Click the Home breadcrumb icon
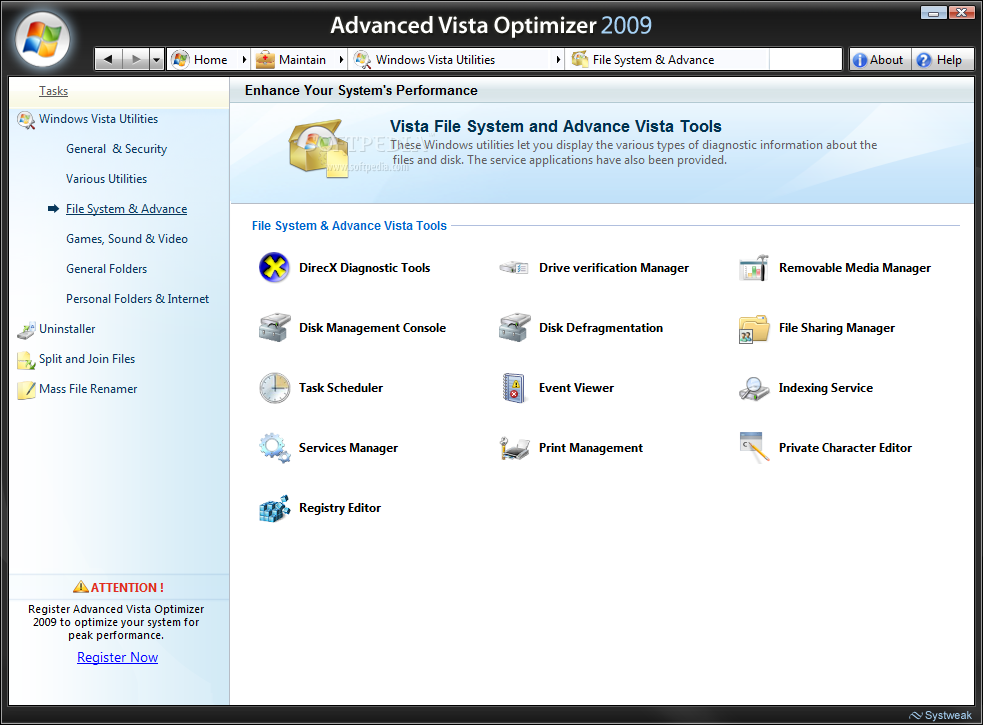The image size is (983, 725). [181, 60]
